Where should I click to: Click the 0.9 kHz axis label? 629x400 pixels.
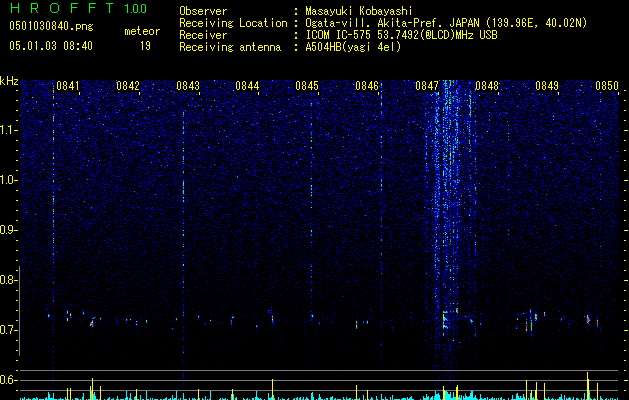pyautogui.click(x=8, y=230)
